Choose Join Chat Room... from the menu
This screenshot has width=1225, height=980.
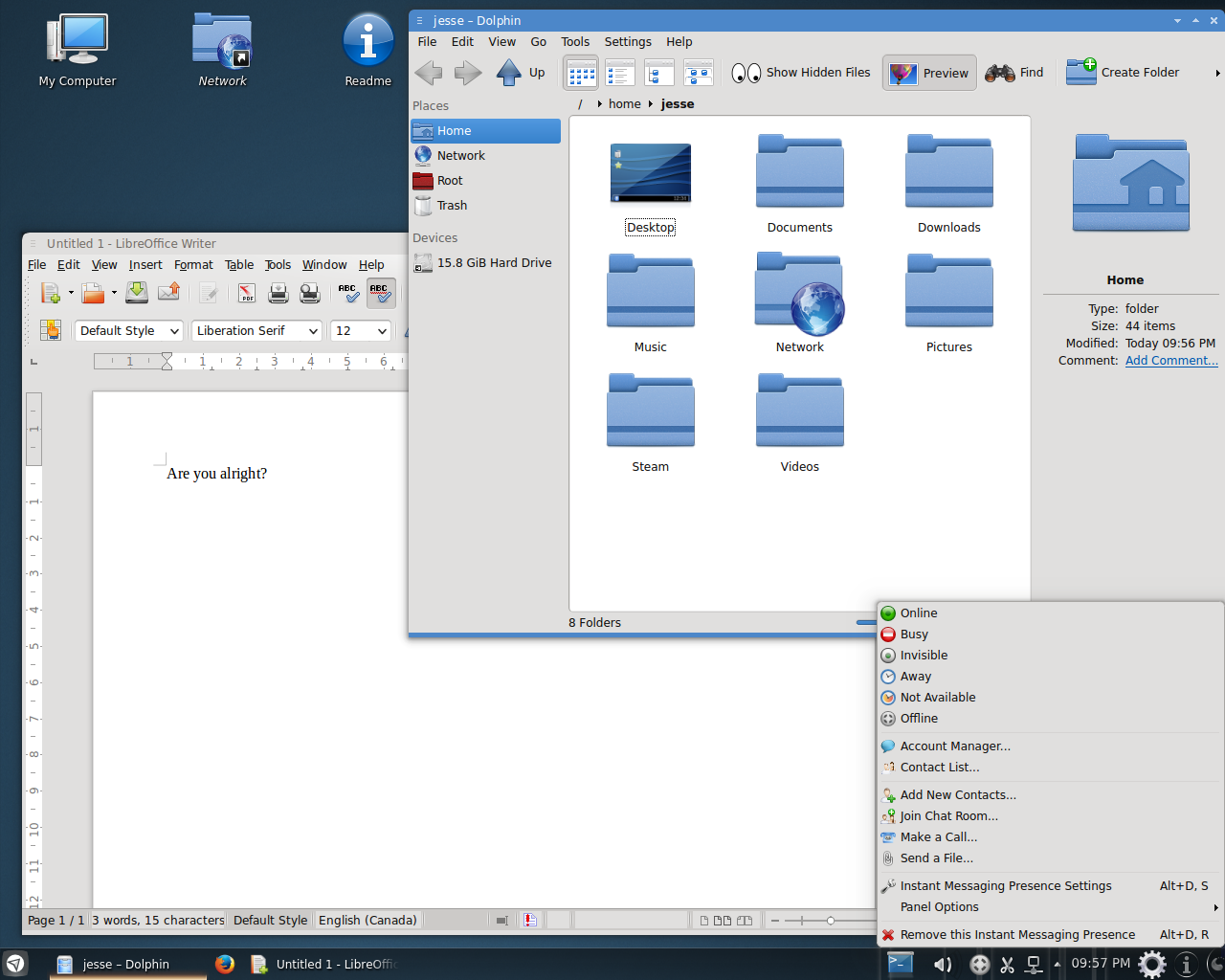tap(1050, 816)
